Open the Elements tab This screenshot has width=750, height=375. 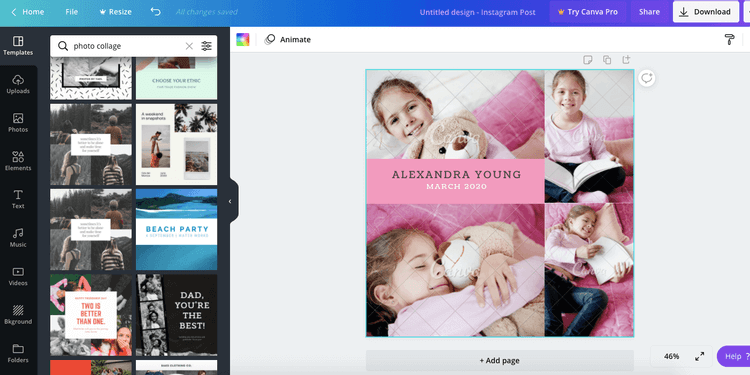[x=18, y=161]
